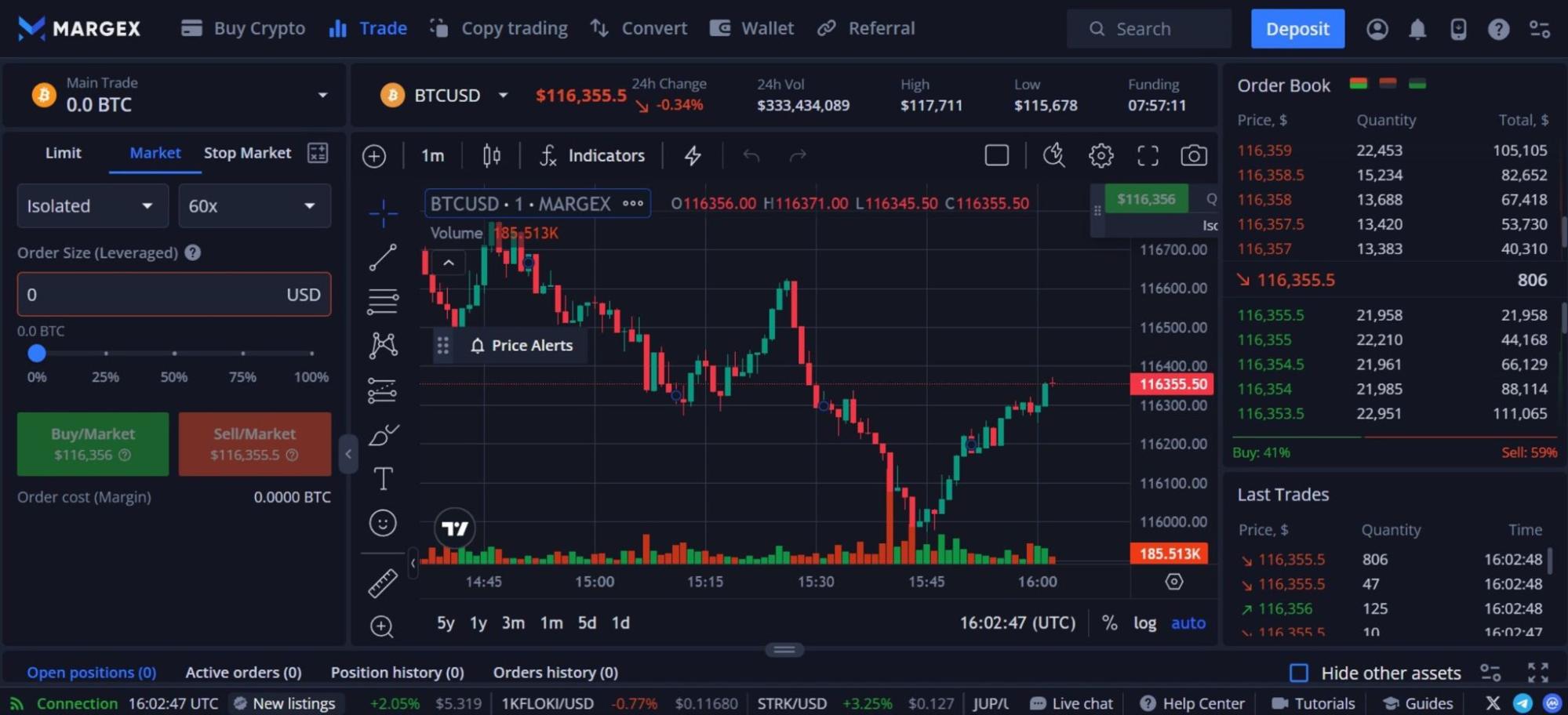Click the order size slider handle
Viewport: 1568px width, 715px height.
37,354
